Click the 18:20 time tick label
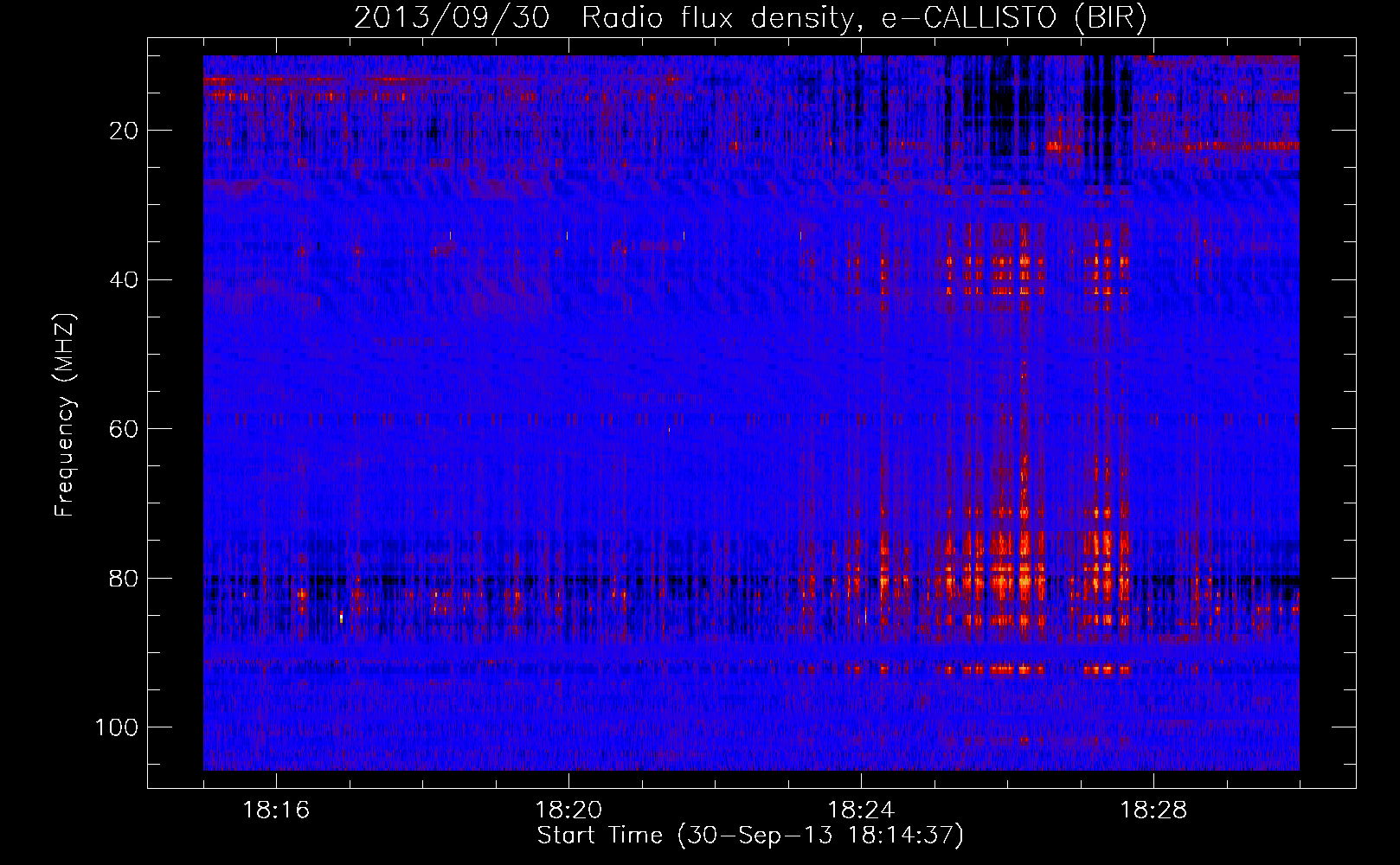This screenshot has width=1400, height=865. click(x=568, y=811)
